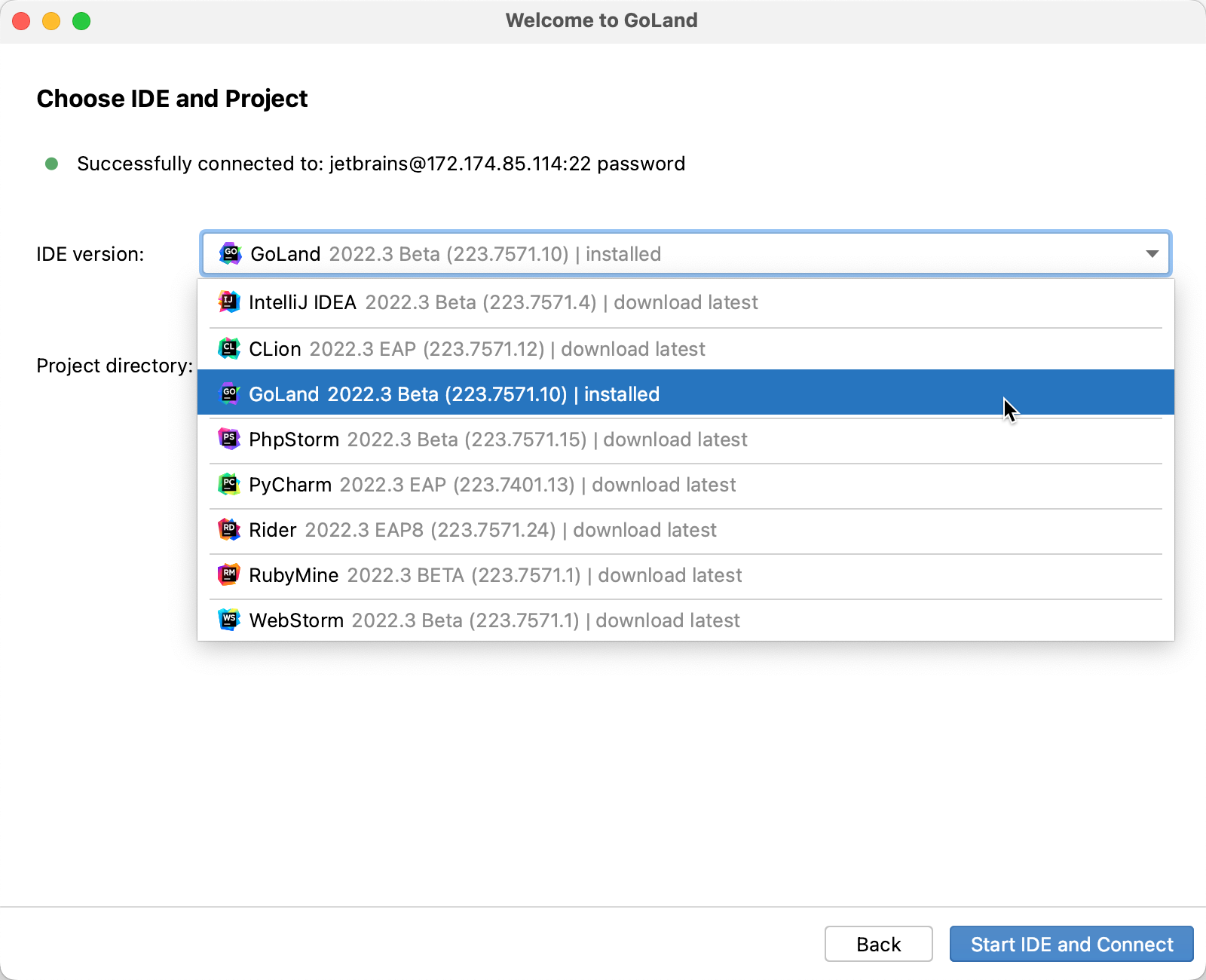This screenshot has width=1206, height=980.
Task: Click the 'Project directory:' label
Action: coord(115,366)
